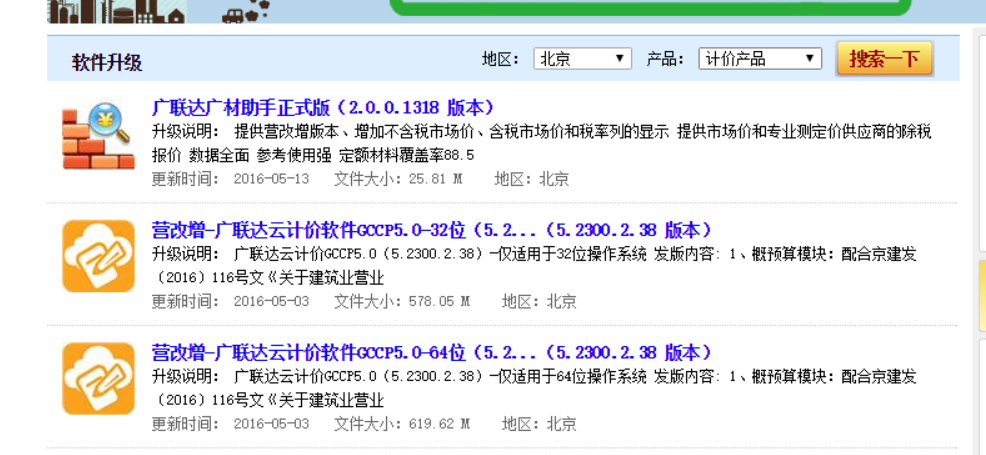Click the 地区: 北京 text of the 广材助手 entry
This screenshot has height=455, width=986.
[x=531, y=179]
